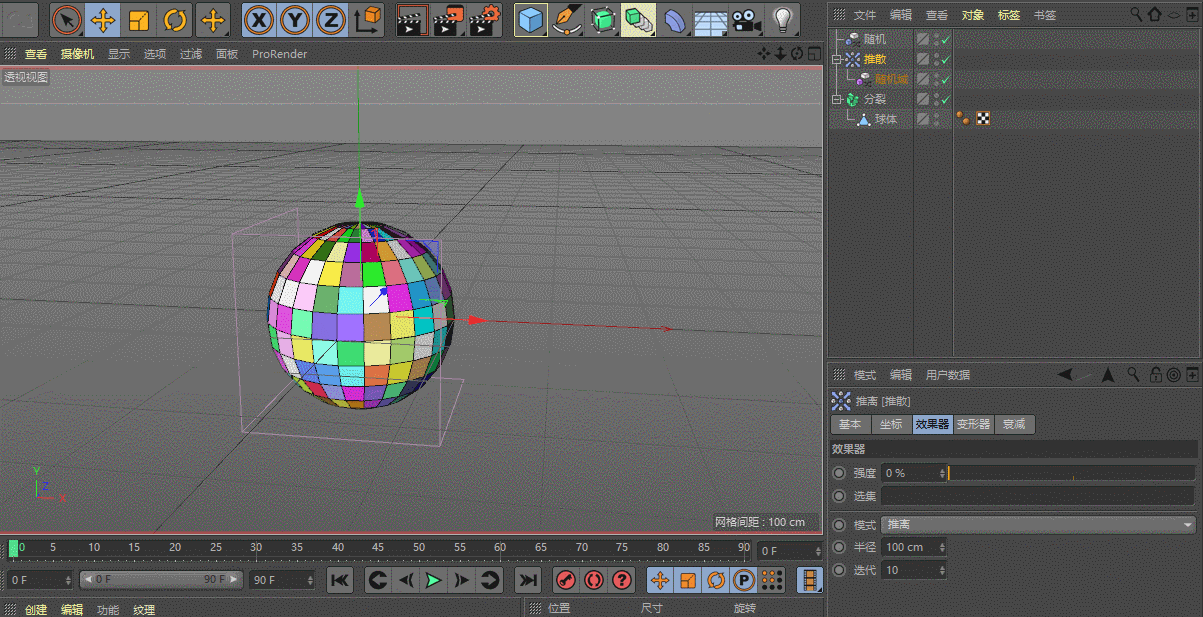This screenshot has width=1203, height=617.
Task: Click the camera object icon
Action: click(x=744, y=19)
